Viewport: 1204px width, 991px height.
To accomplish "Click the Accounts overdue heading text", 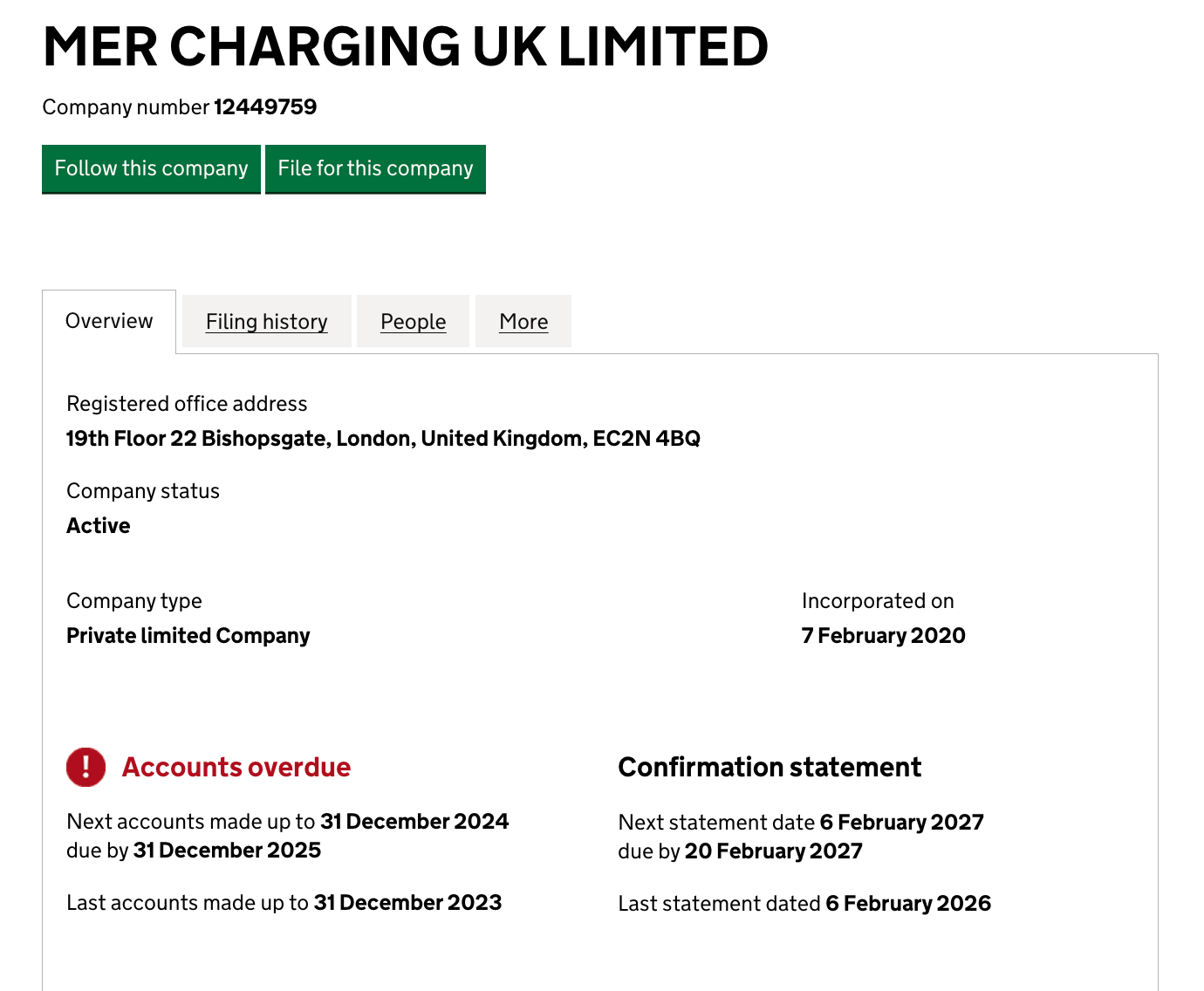I will [236, 767].
